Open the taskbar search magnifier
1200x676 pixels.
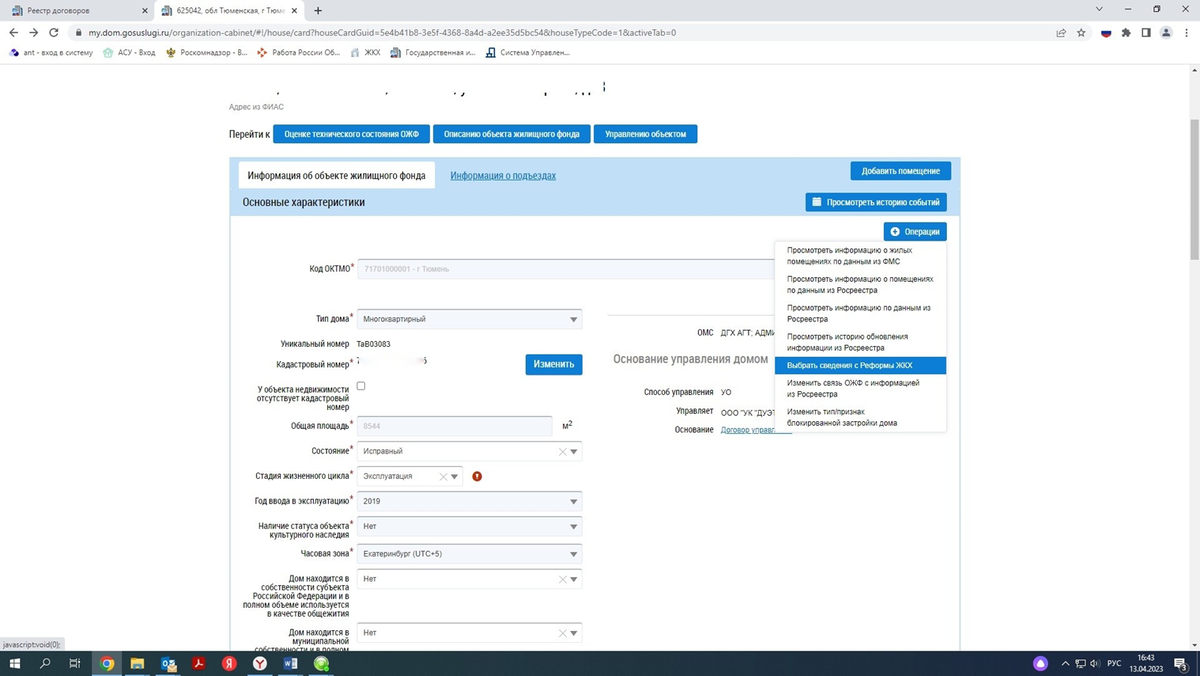click(45, 663)
